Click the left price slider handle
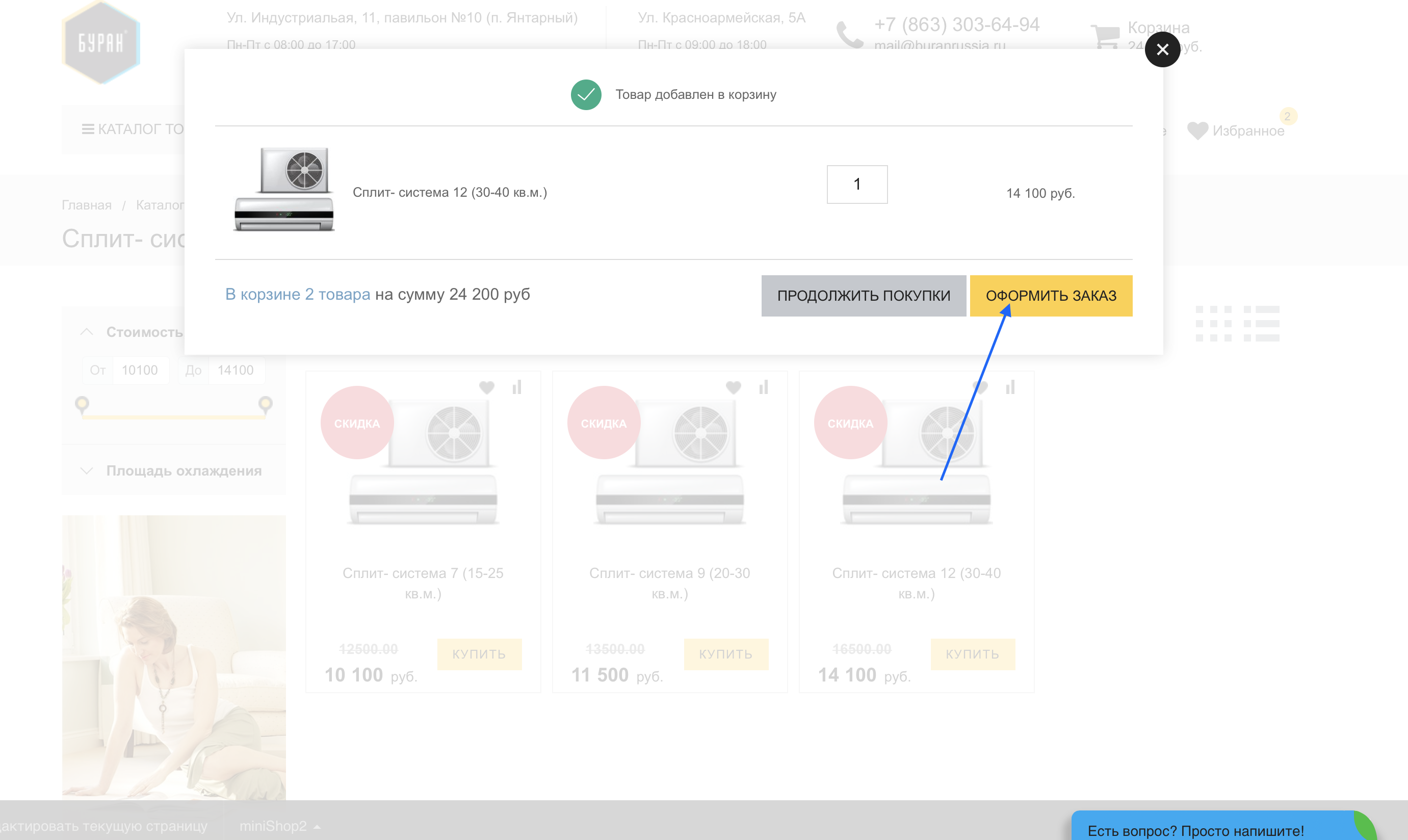Viewport: 1408px width, 840px height. (82, 404)
